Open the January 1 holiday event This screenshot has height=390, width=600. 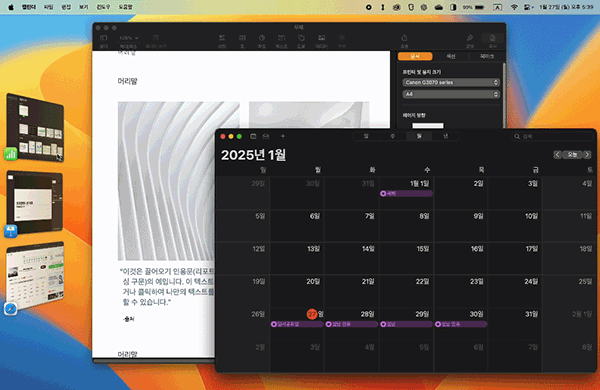[406, 194]
